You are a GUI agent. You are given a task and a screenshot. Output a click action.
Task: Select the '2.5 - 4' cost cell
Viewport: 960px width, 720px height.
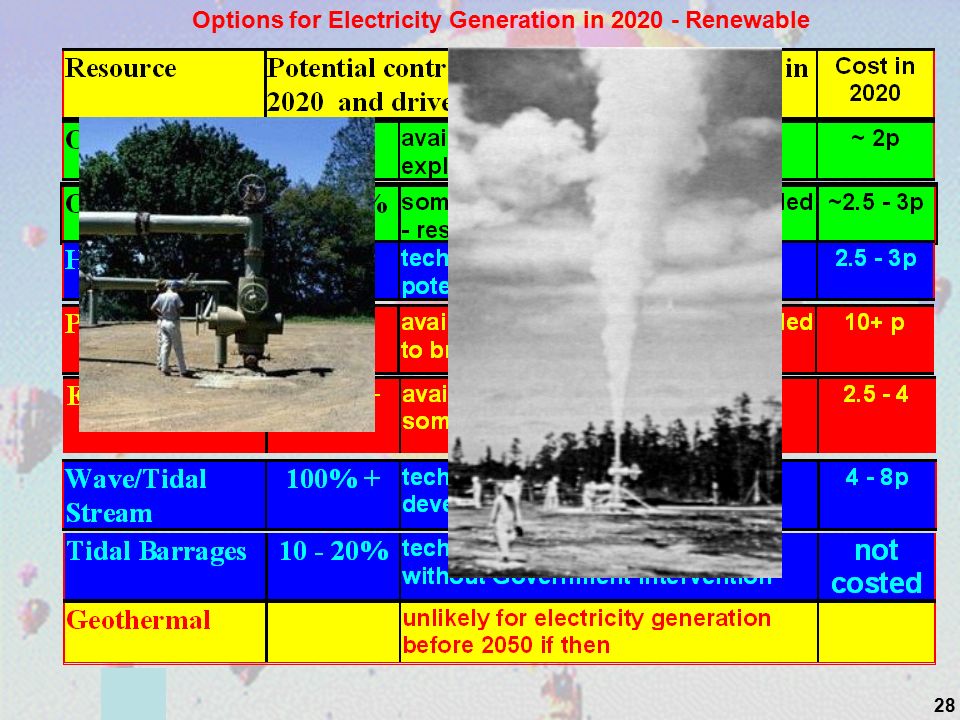point(876,415)
